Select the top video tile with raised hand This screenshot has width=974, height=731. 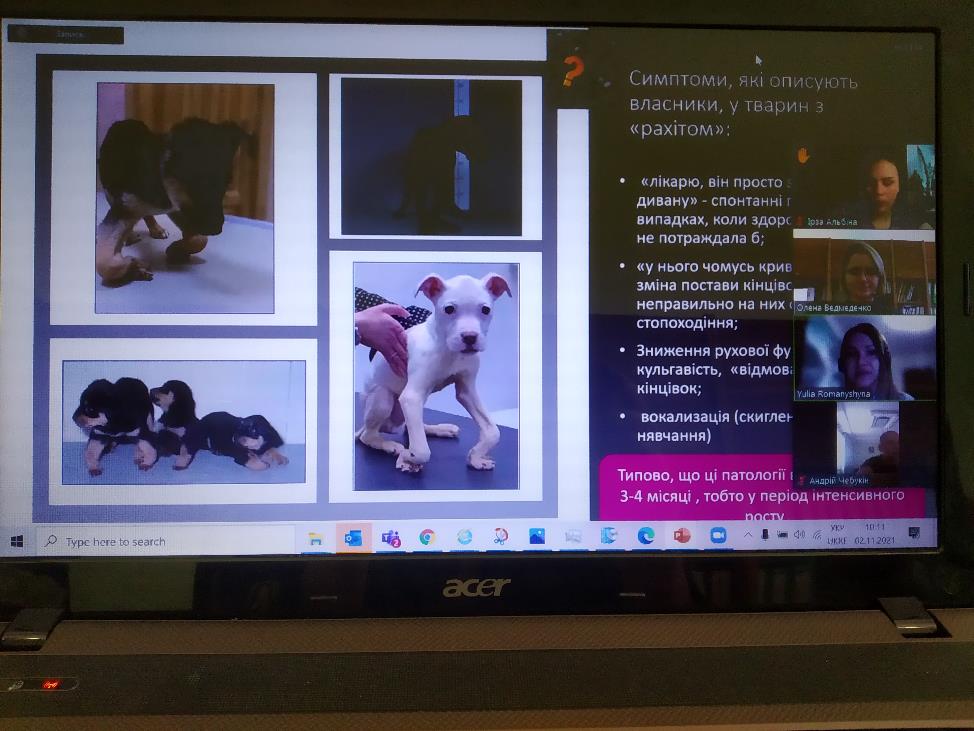(864, 187)
